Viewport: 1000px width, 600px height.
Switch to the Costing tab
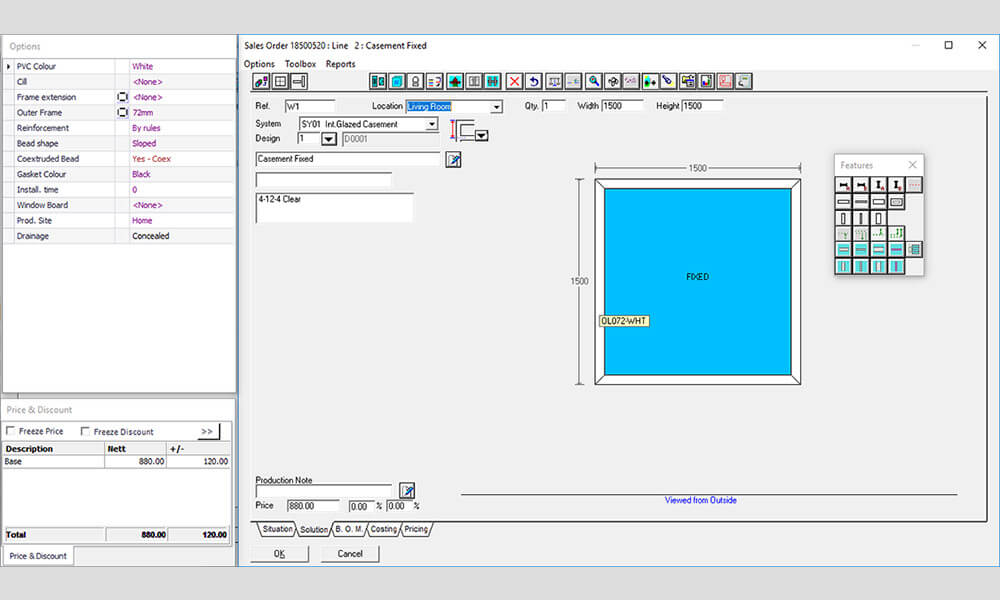pos(383,530)
